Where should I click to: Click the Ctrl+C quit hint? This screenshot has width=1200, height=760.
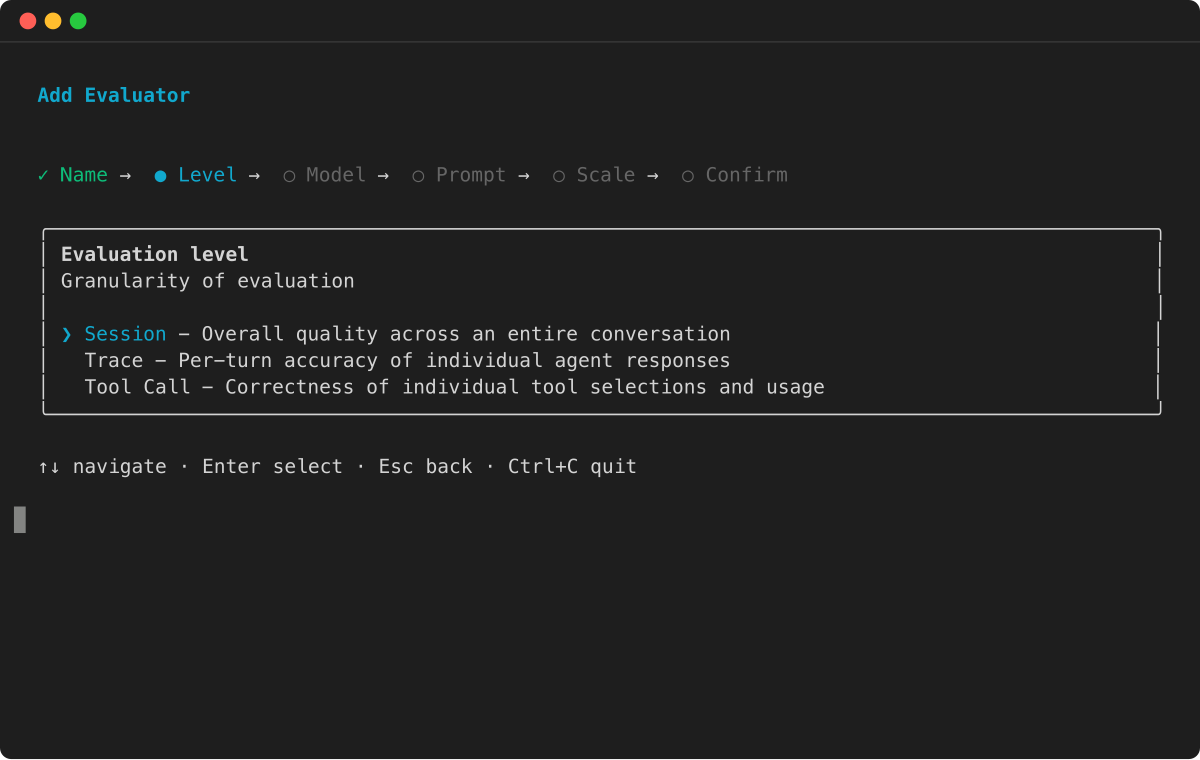[x=572, y=467]
